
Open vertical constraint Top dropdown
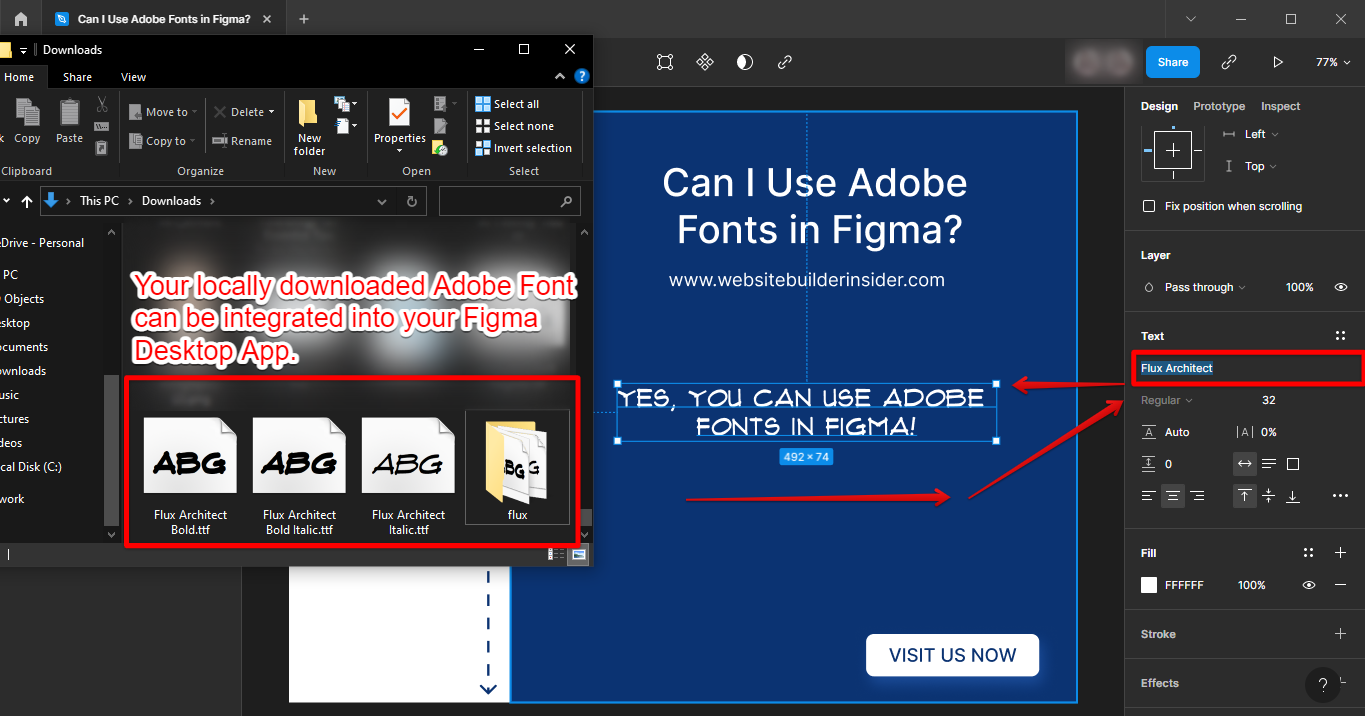[1261, 166]
